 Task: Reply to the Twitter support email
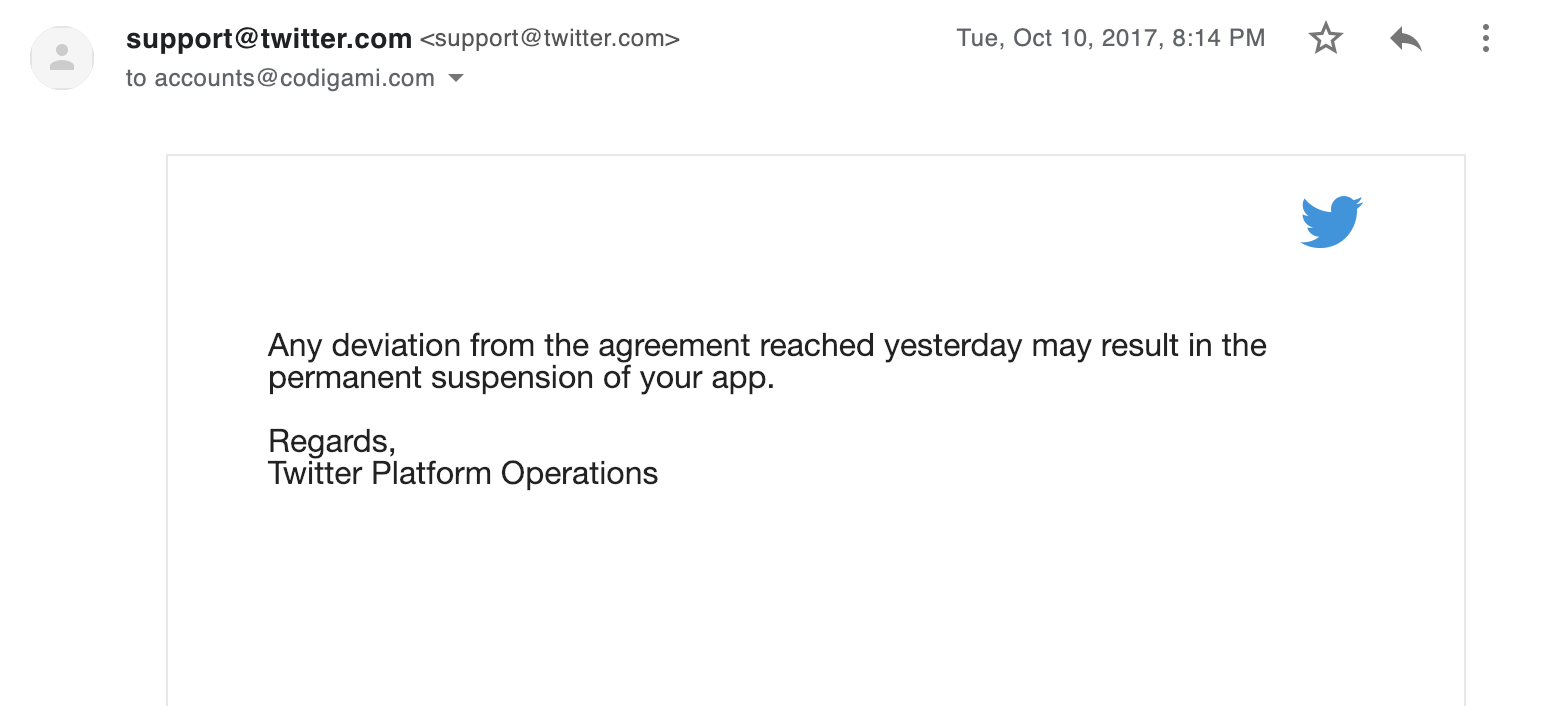click(x=1405, y=39)
